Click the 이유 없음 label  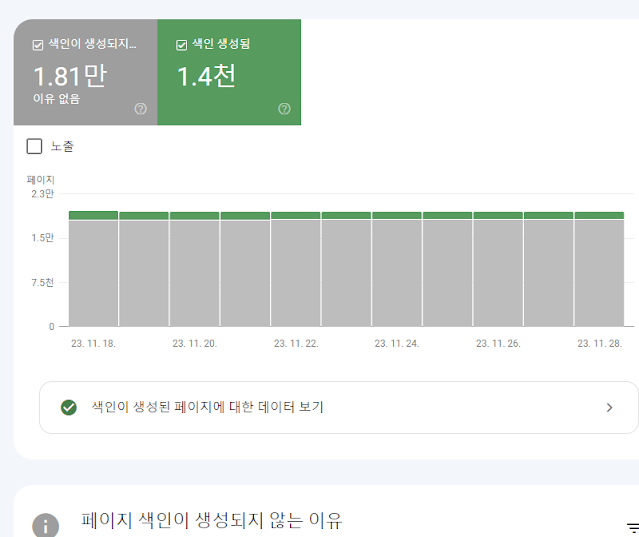[57, 99]
